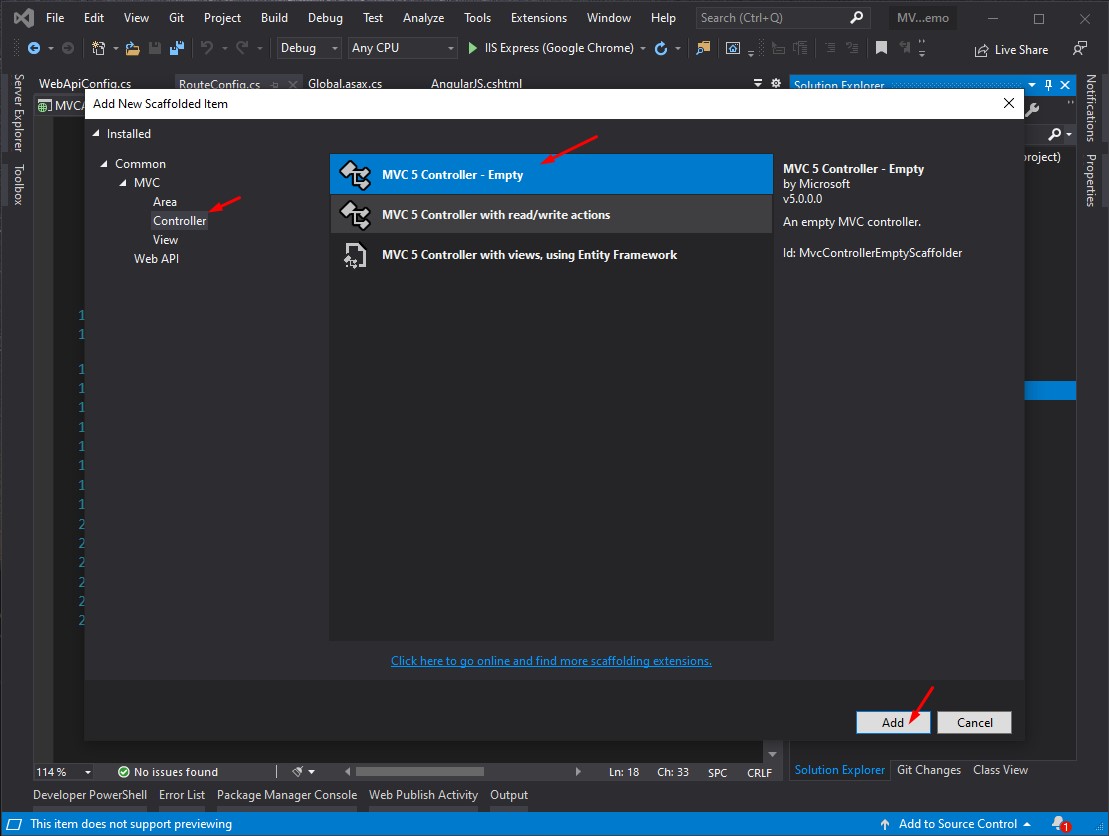Click the Open File folder icon

pos(132,48)
